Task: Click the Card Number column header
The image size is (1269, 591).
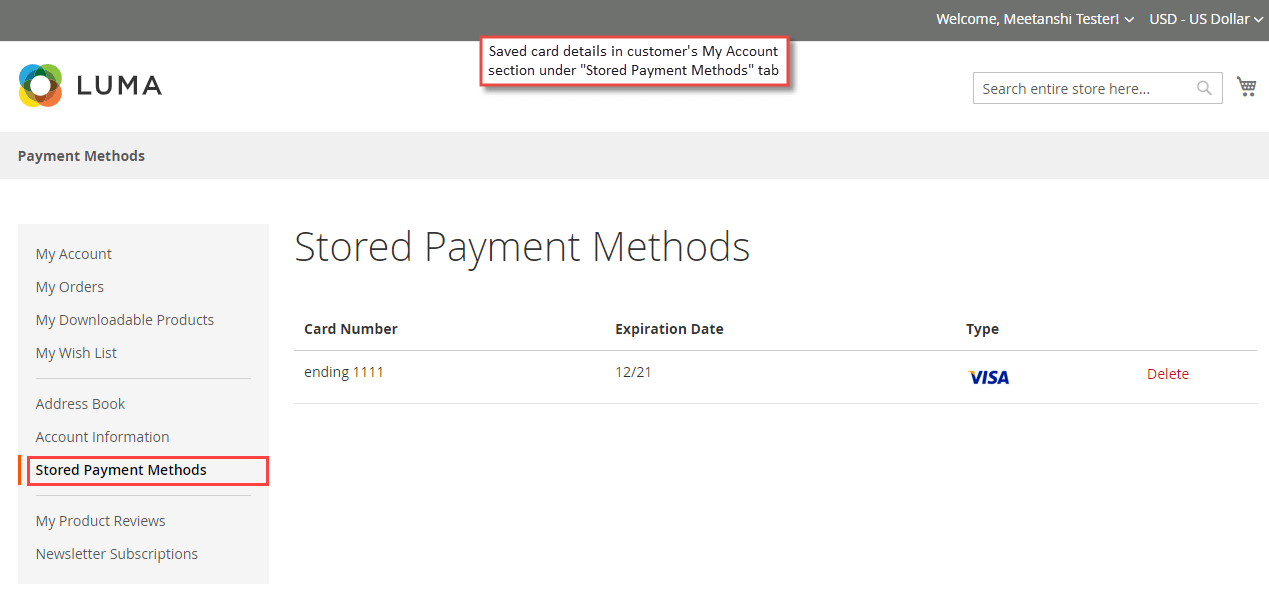Action: (350, 328)
